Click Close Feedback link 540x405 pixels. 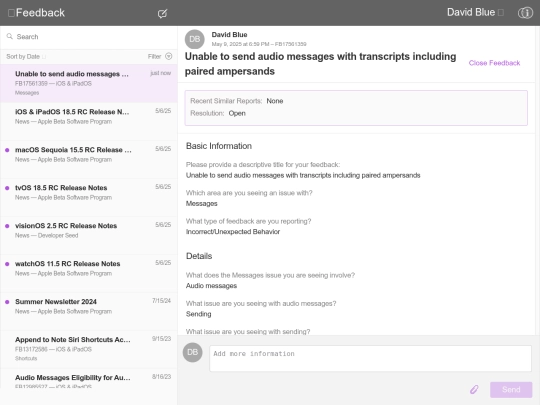(494, 63)
